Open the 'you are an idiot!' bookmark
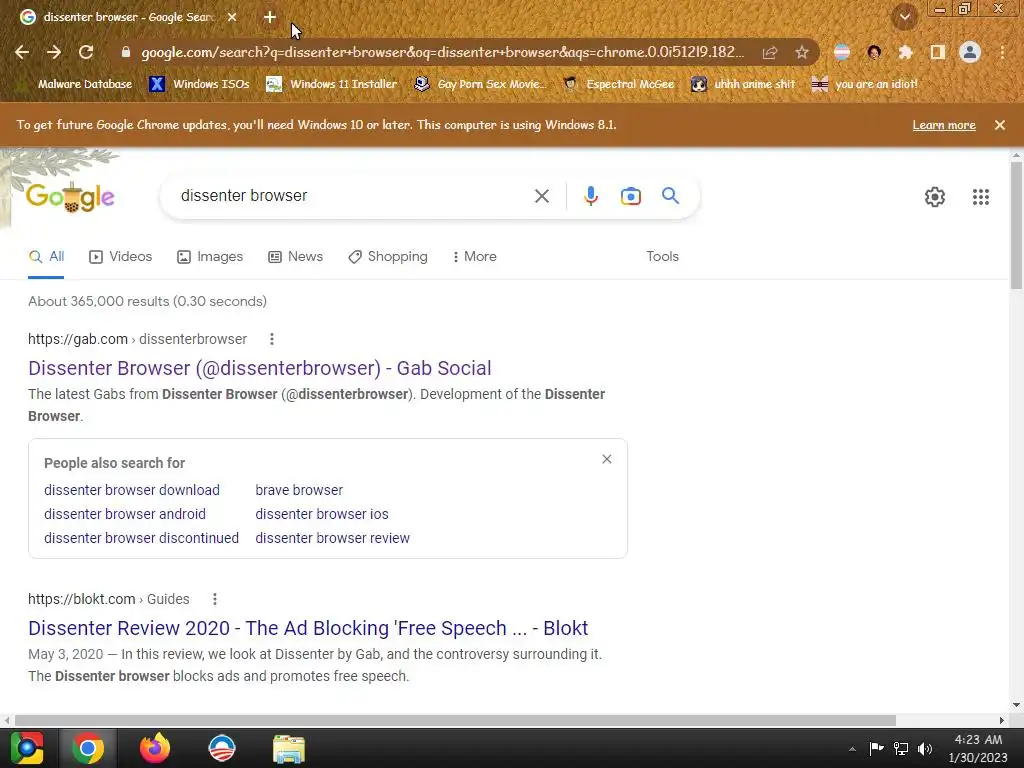The image size is (1024, 768). tap(865, 84)
